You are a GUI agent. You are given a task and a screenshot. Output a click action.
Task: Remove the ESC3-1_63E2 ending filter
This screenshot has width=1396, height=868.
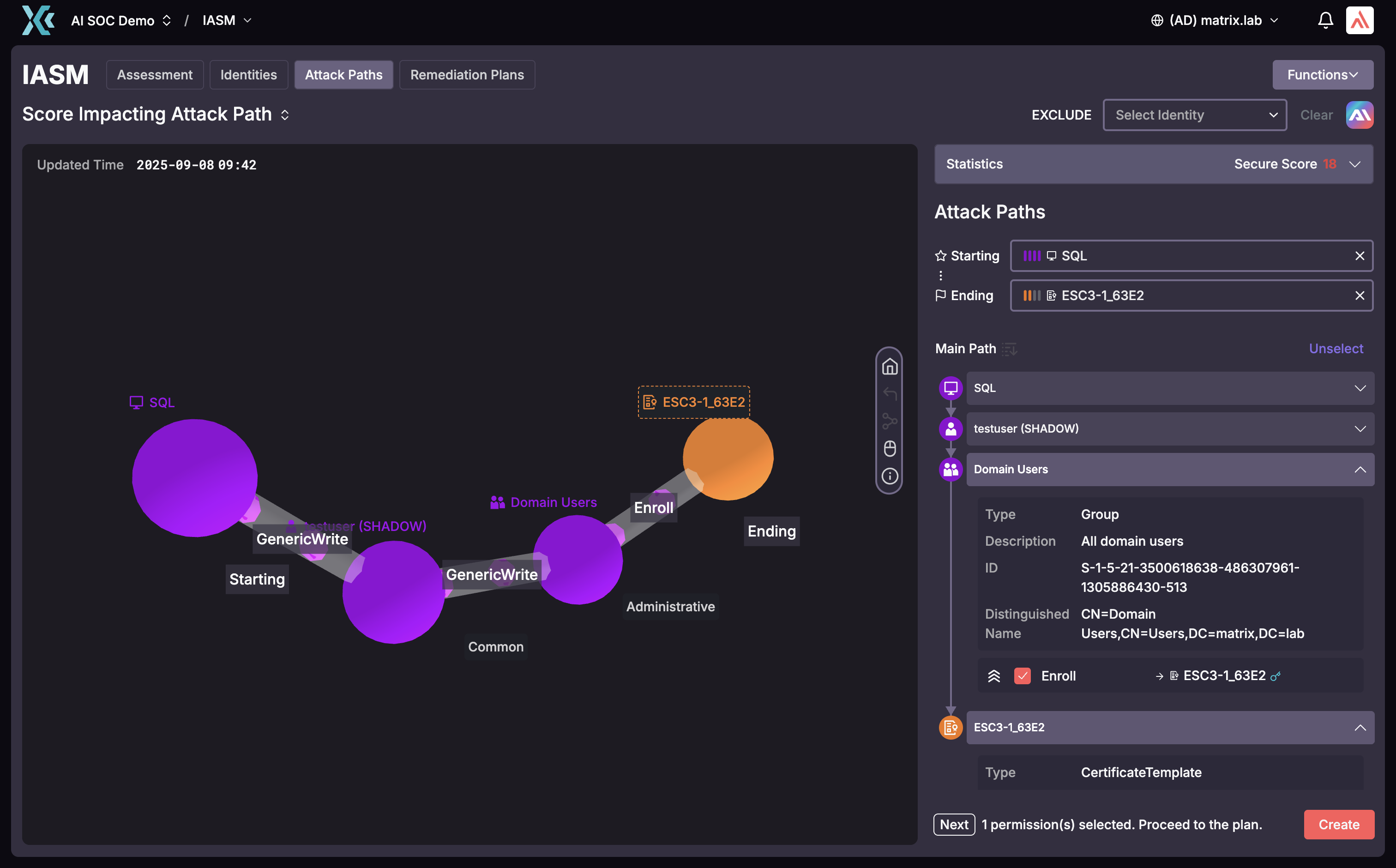click(1360, 295)
